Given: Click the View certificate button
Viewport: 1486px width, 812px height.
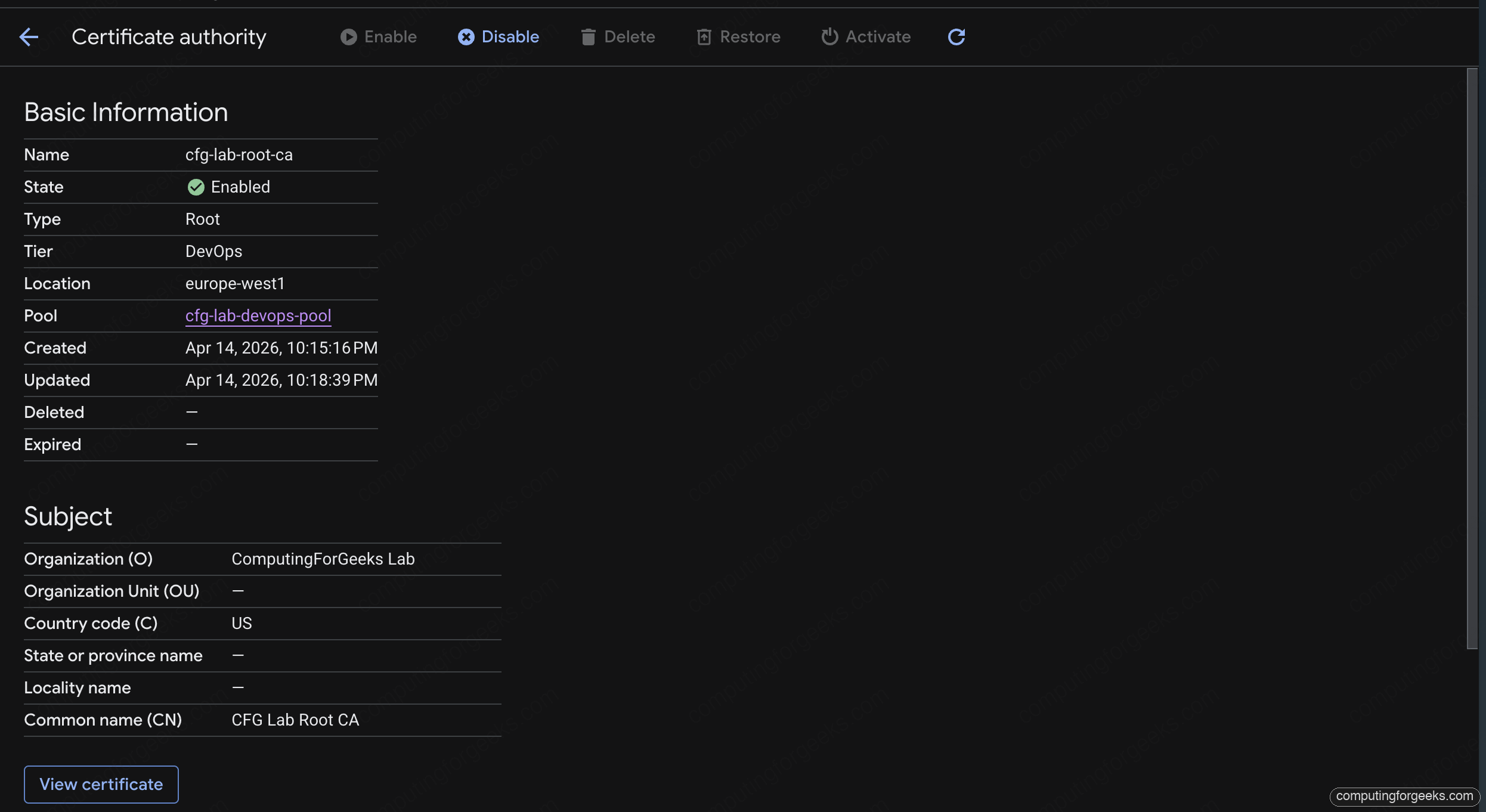Looking at the screenshot, I should point(101,785).
